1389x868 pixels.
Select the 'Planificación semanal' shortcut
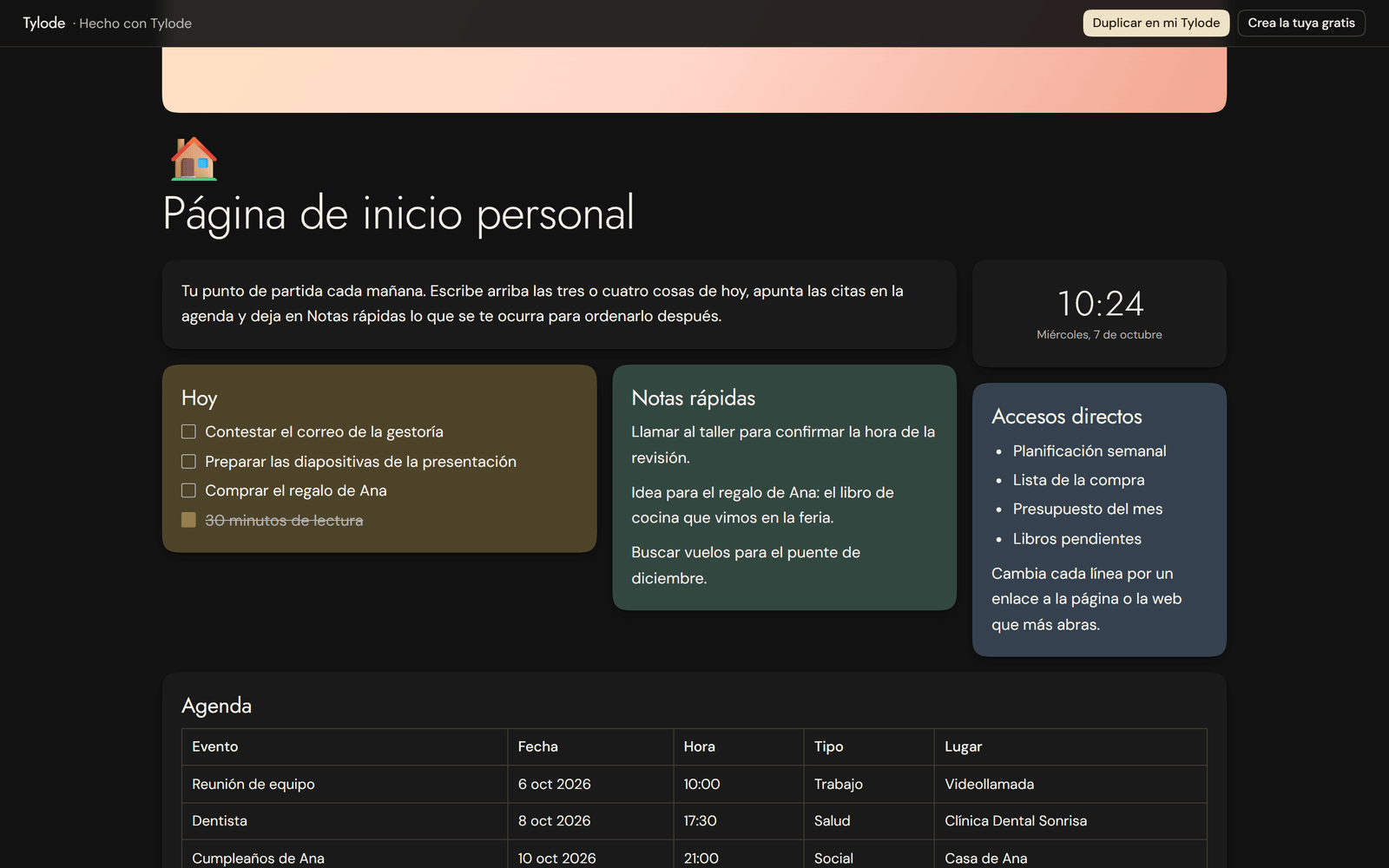1089,450
